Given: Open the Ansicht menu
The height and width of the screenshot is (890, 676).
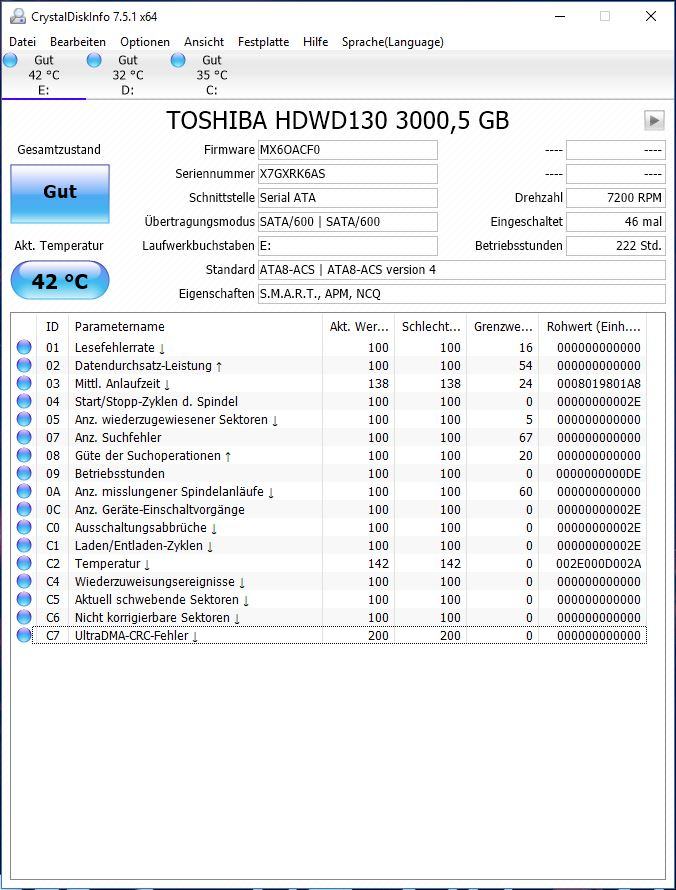Looking at the screenshot, I should pyautogui.click(x=204, y=42).
